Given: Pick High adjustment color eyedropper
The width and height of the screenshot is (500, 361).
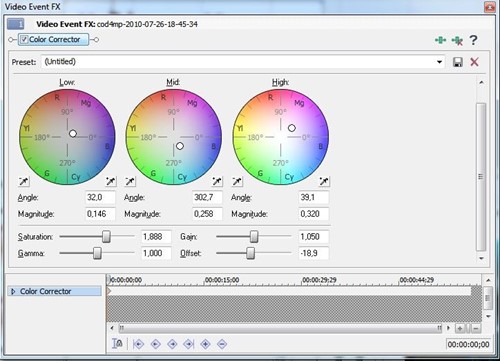Looking at the screenshot, I should coord(324,181).
